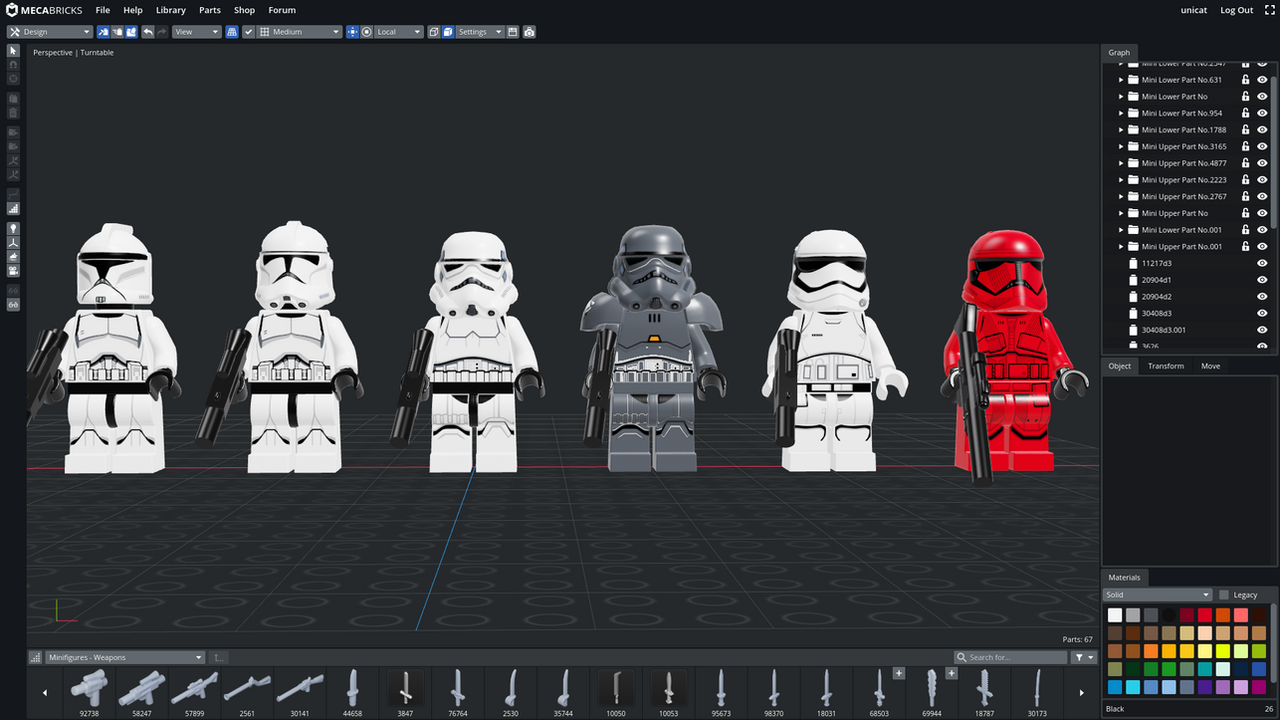Click the unicat username link

click(1194, 10)
